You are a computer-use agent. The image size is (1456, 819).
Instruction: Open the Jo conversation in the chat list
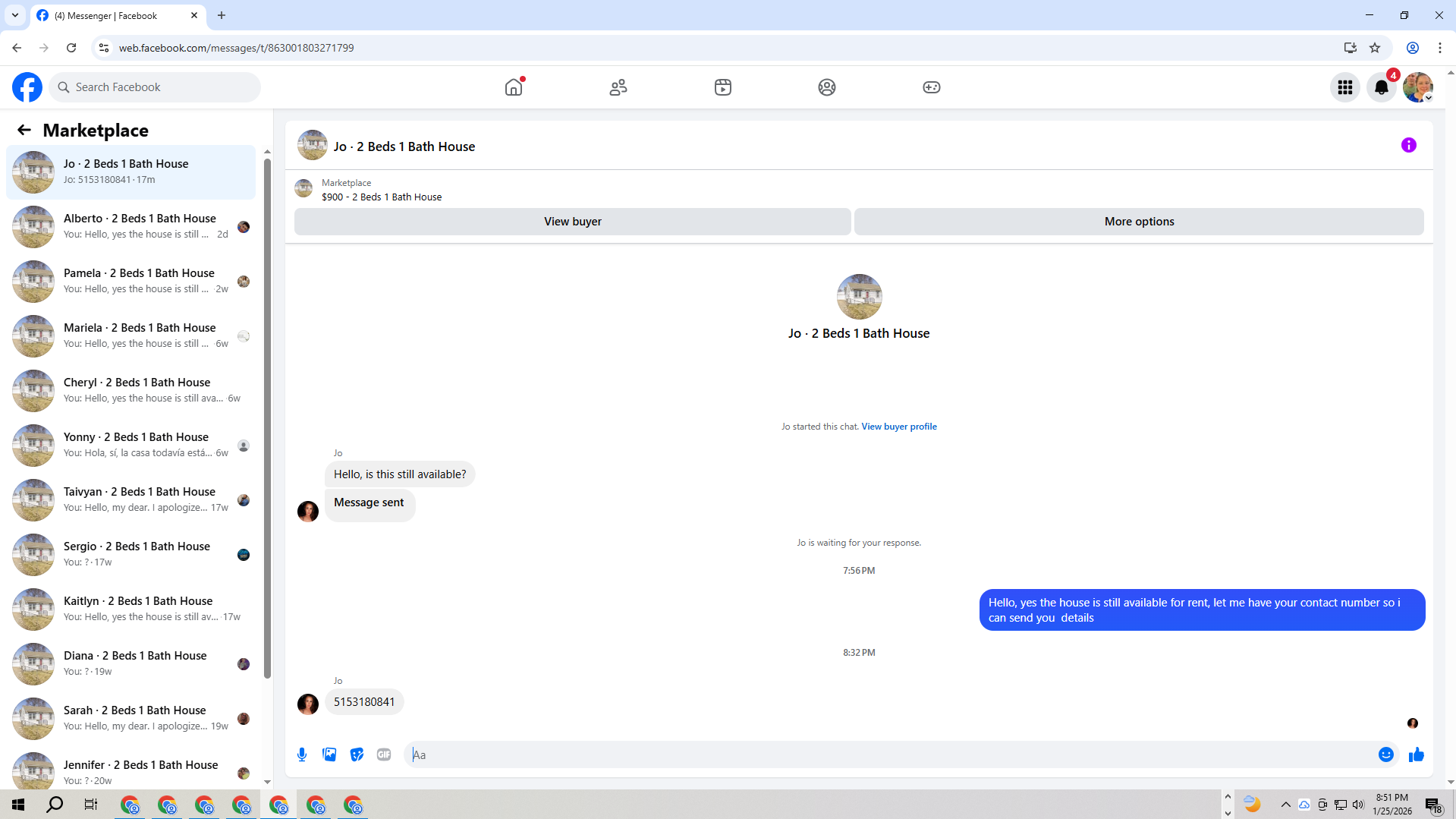point(131,172)
